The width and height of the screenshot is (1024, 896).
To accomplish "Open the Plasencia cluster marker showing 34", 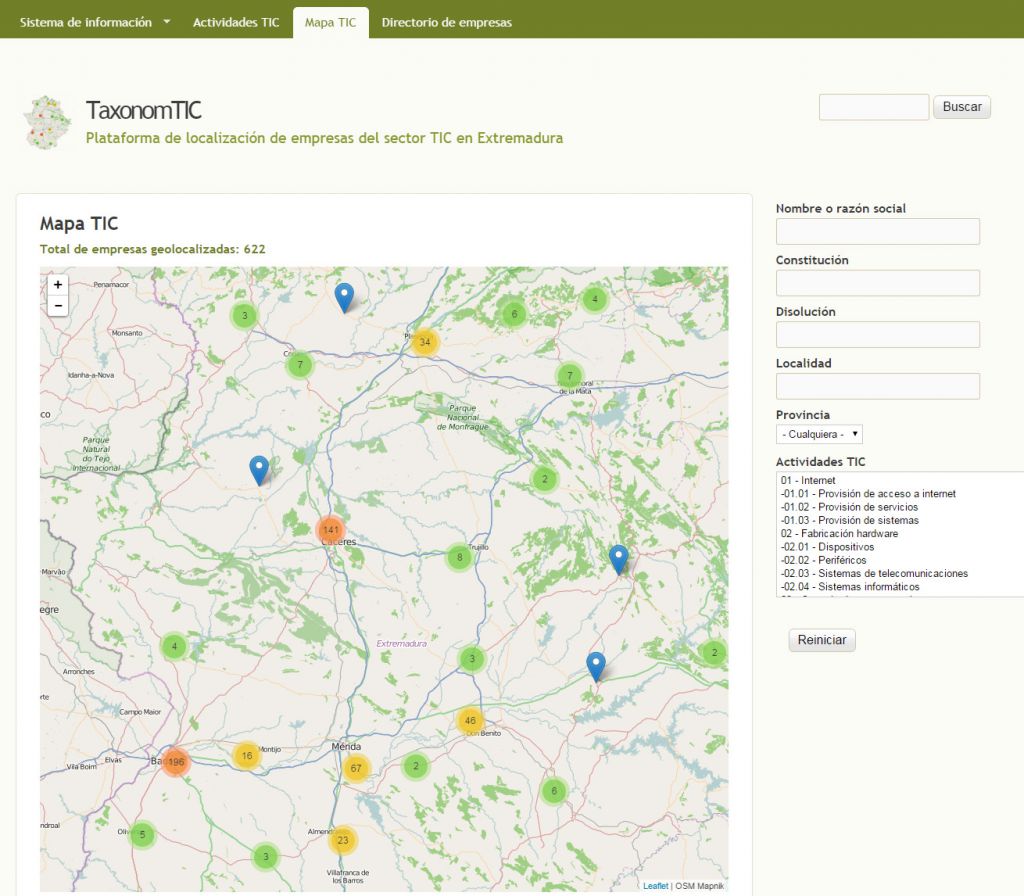I will [424, 342].
